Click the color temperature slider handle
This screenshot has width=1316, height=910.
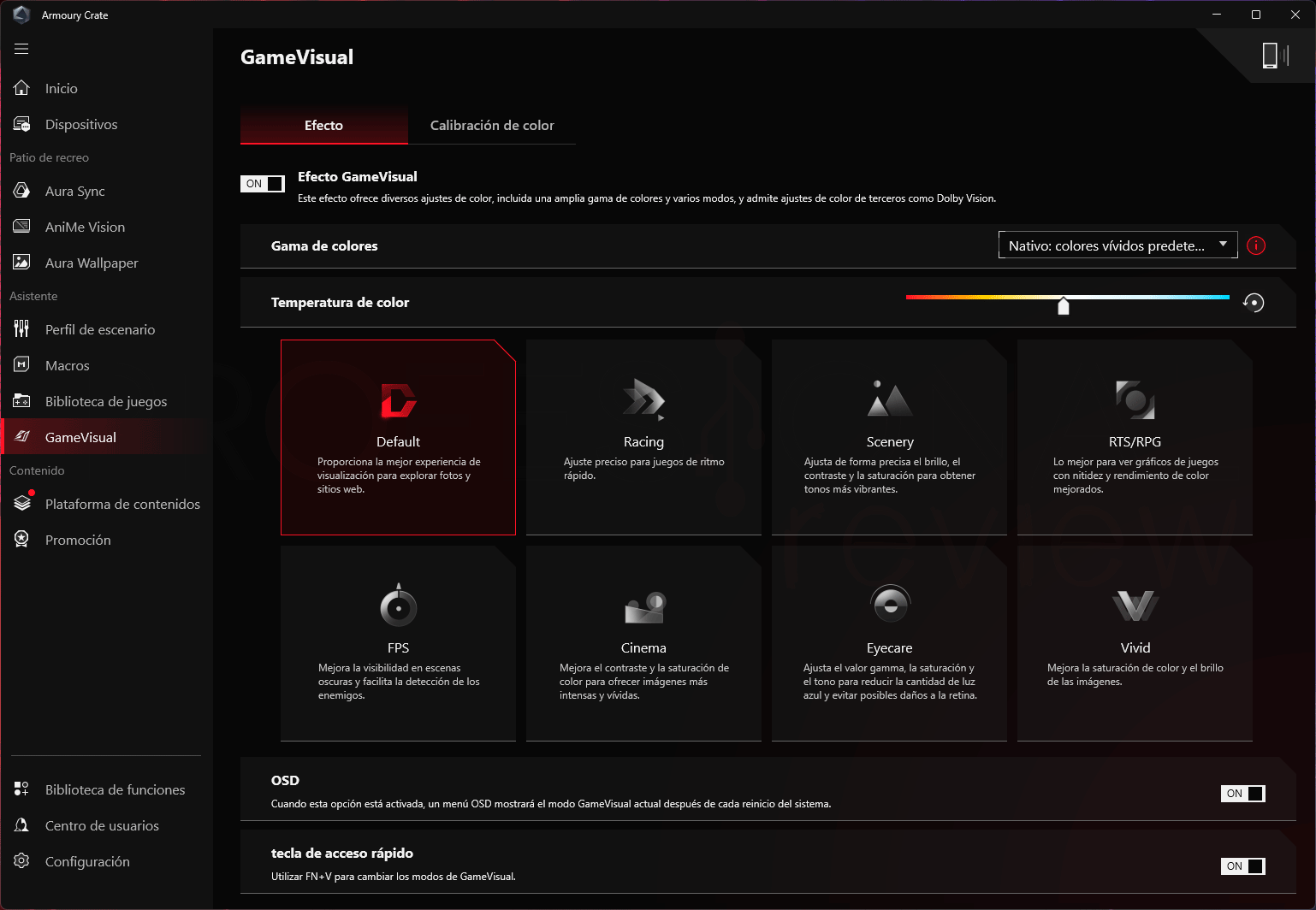(x=1064, y=305)
